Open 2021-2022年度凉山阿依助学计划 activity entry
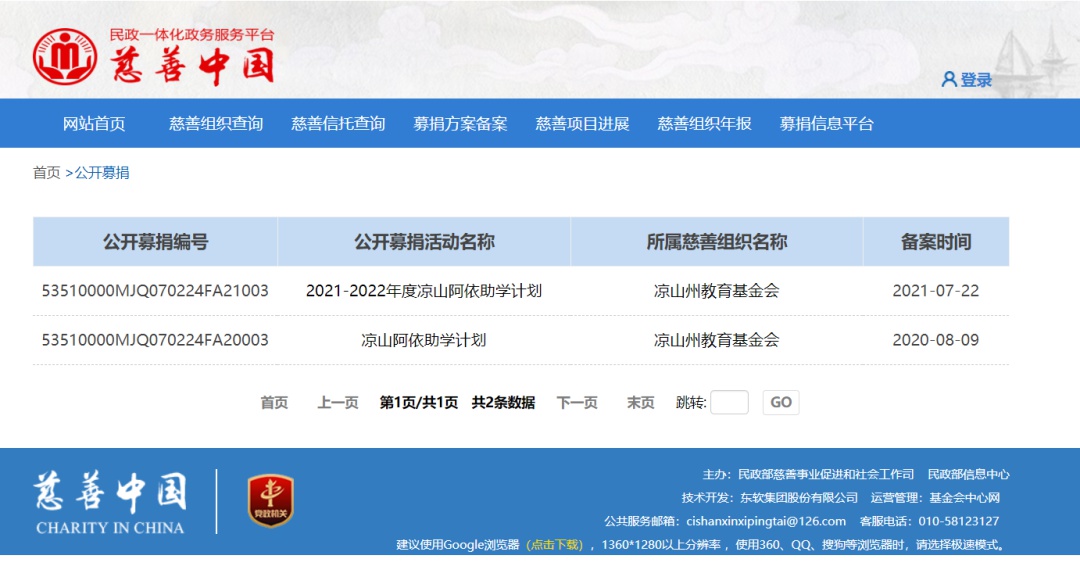1080x584 pixels. click(424, 291)
